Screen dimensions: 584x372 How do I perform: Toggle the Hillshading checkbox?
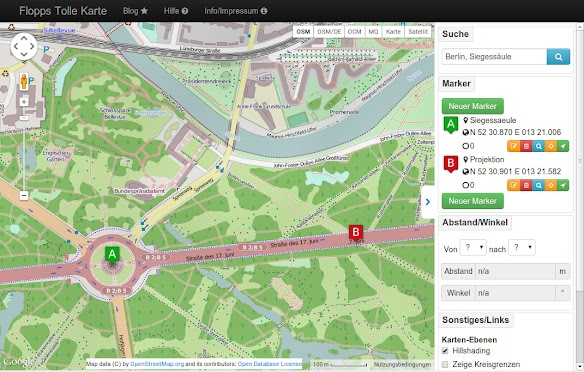445,350
